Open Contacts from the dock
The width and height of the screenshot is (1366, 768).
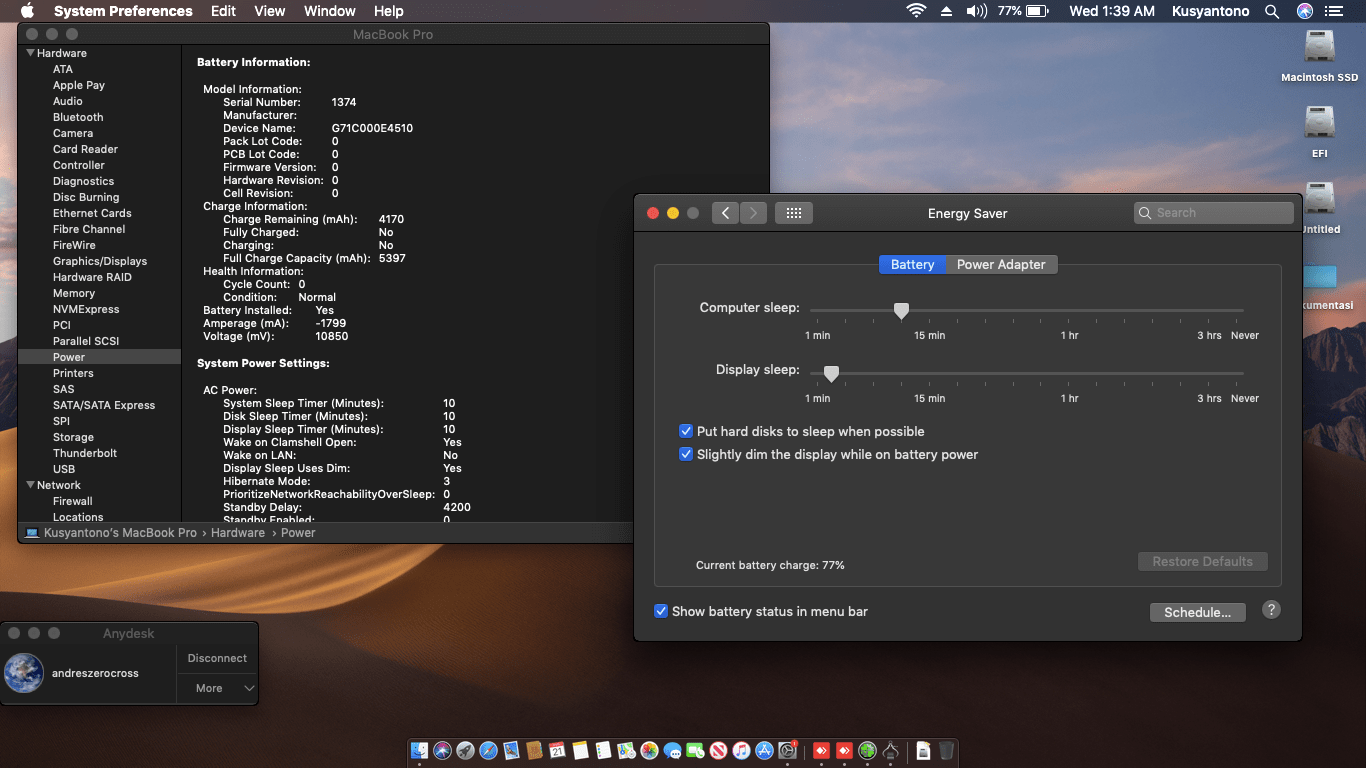pyautogui.click(x=534, y=750)
